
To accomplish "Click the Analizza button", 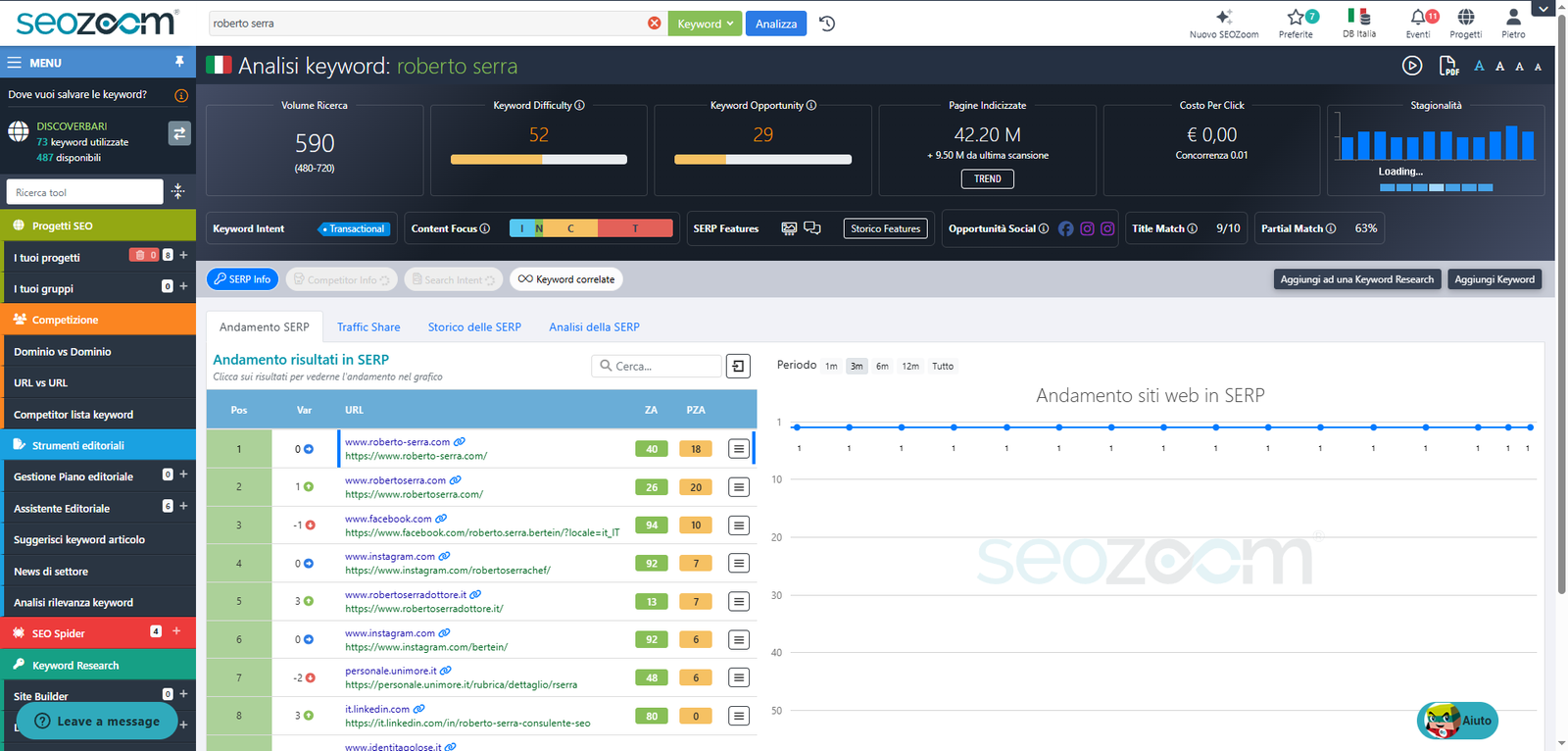I will (776, 24).
